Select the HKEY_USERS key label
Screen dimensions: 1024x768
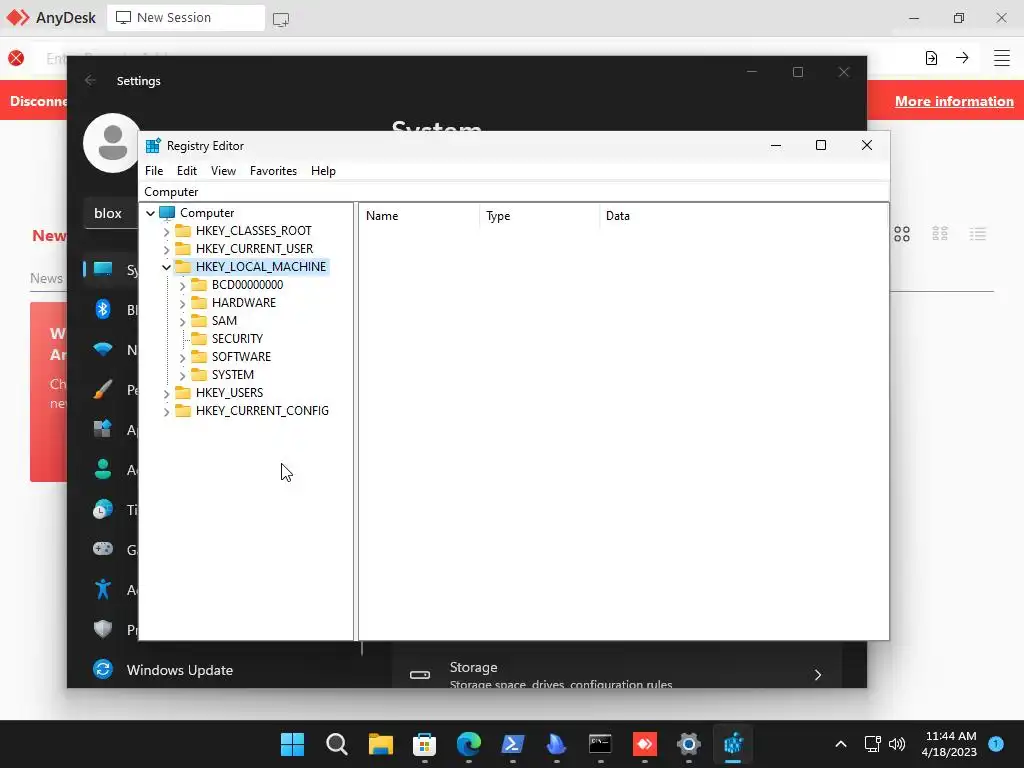(x=229, y=392)
